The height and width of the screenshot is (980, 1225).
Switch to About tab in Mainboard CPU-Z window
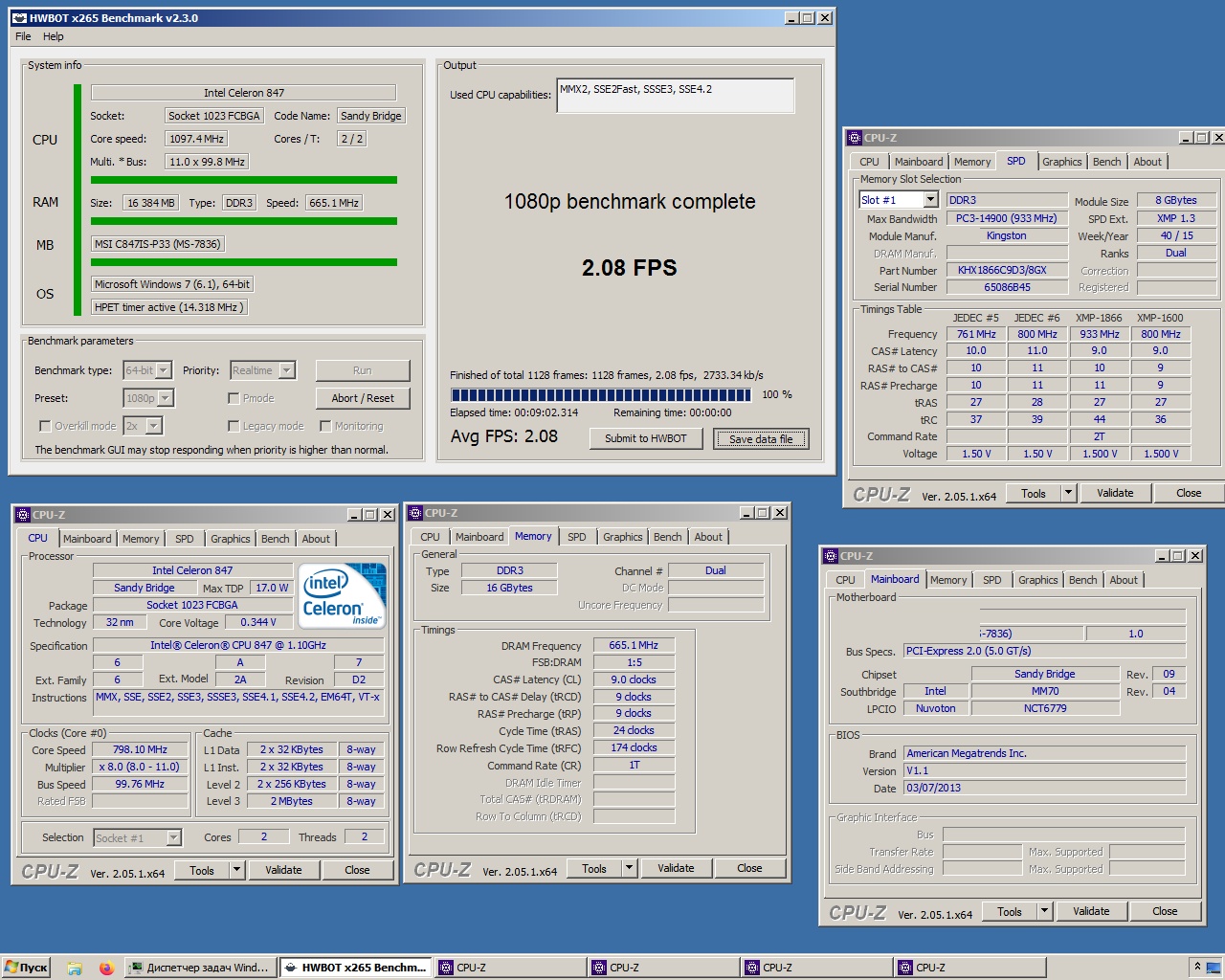tap(1124, 580)
